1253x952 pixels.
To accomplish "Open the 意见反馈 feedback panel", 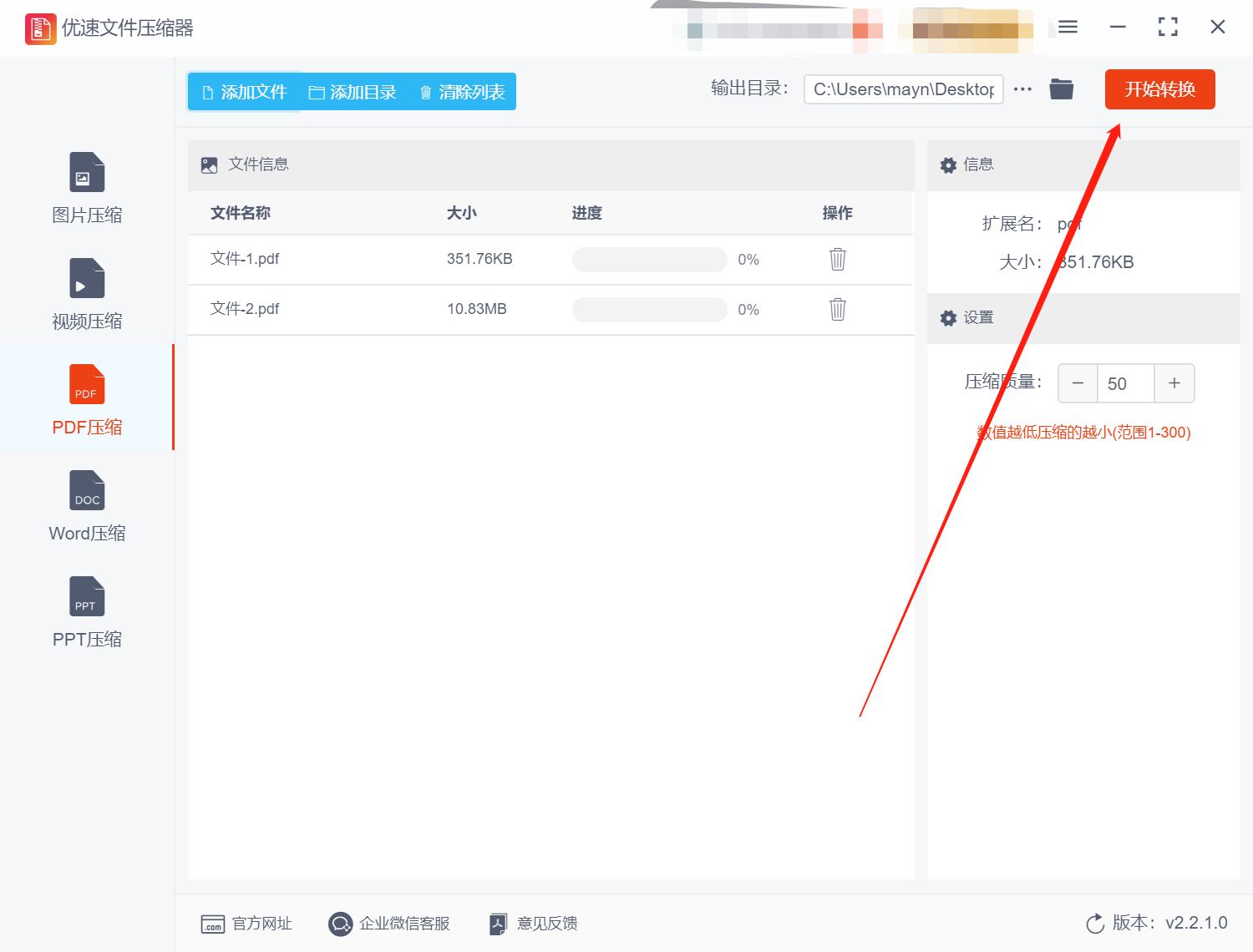I will click(532, 923).
